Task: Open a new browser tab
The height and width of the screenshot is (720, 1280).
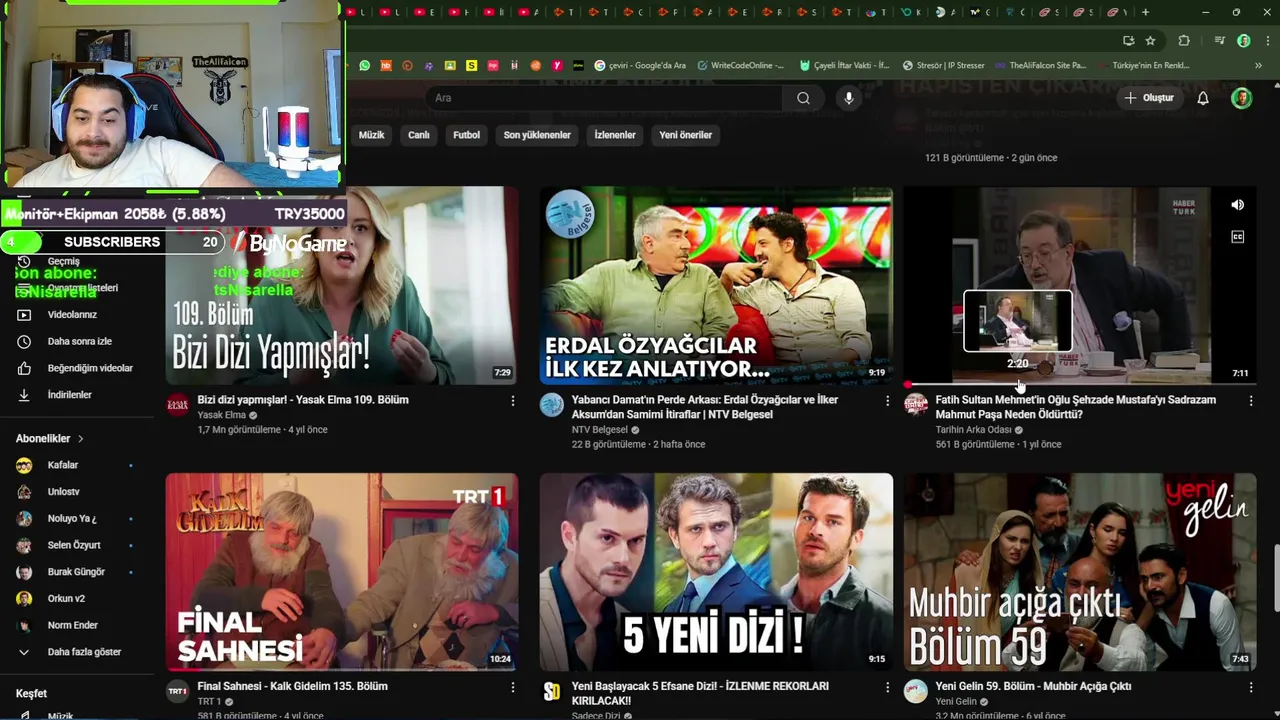Action: (x=1145, y=12)
